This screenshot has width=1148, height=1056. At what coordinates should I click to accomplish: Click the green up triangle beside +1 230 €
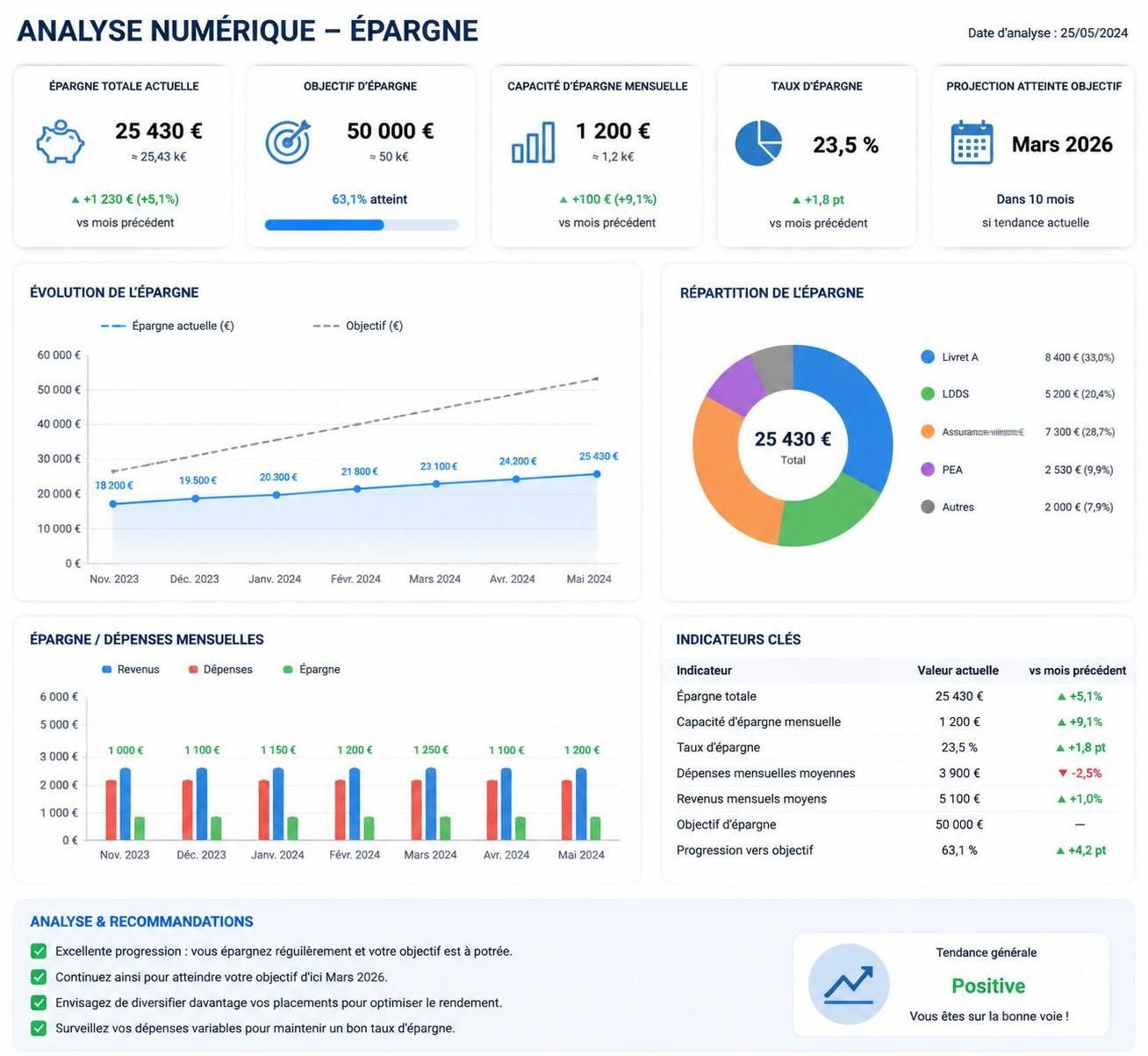(x=75, y=200)
